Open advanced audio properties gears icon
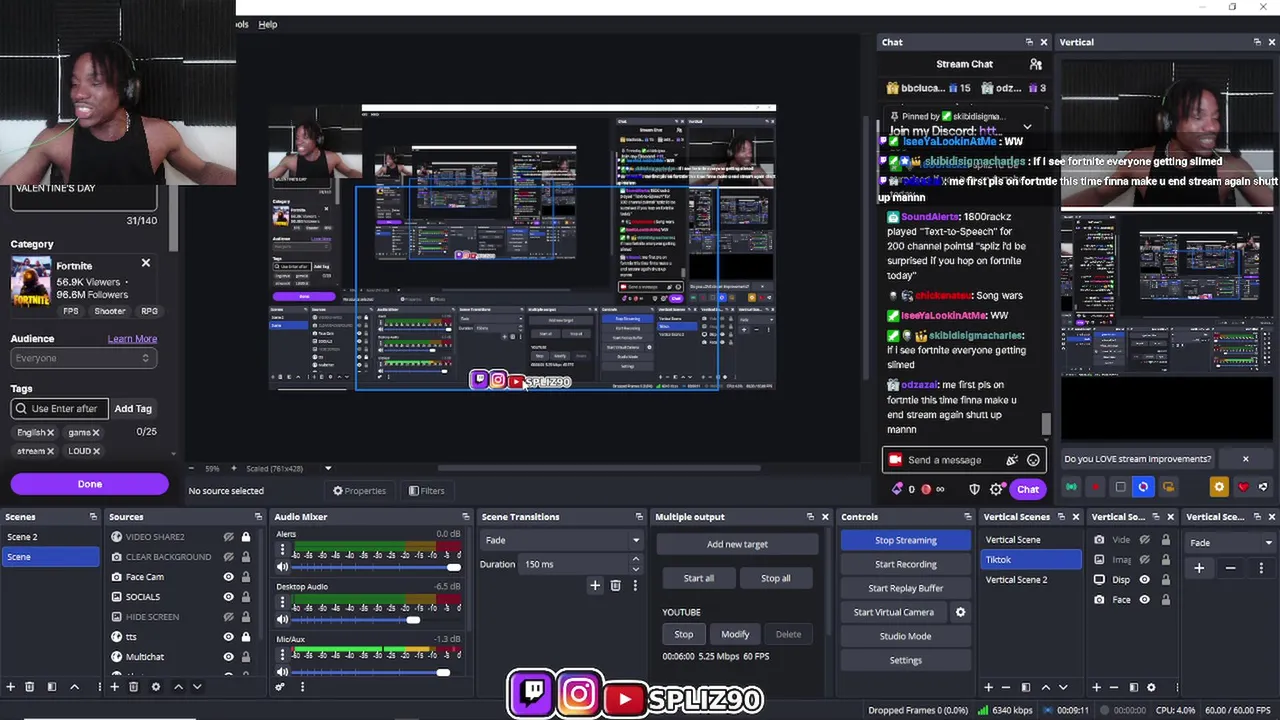The height and width of the screenshot is (720, 1280). click(280, 687)
